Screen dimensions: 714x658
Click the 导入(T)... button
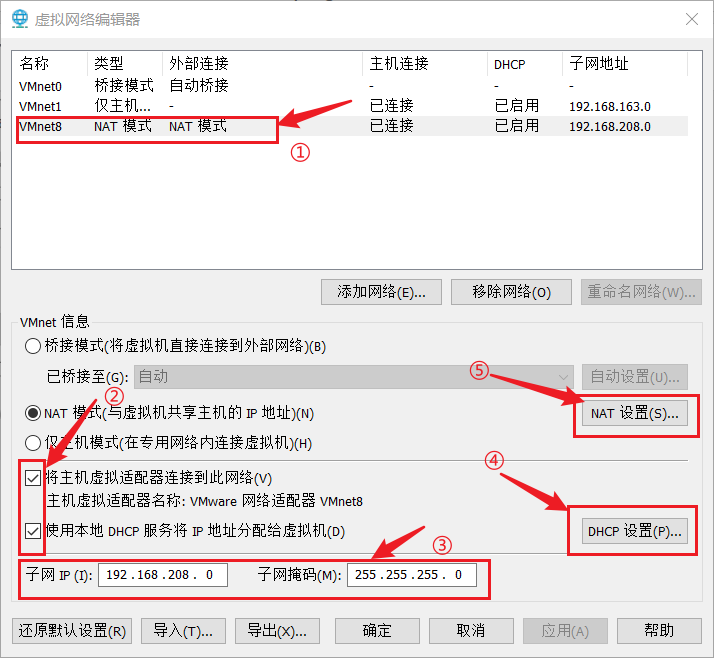[x=183, y=631]
